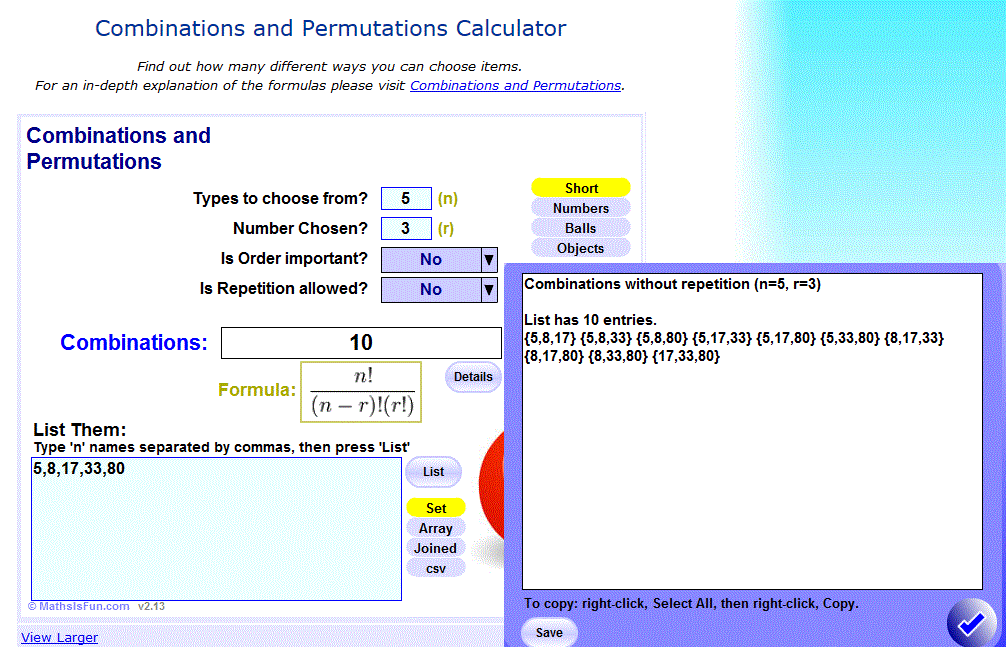Switch to the "Numbers" preset

pyautogui.click(x=580, y=208)
